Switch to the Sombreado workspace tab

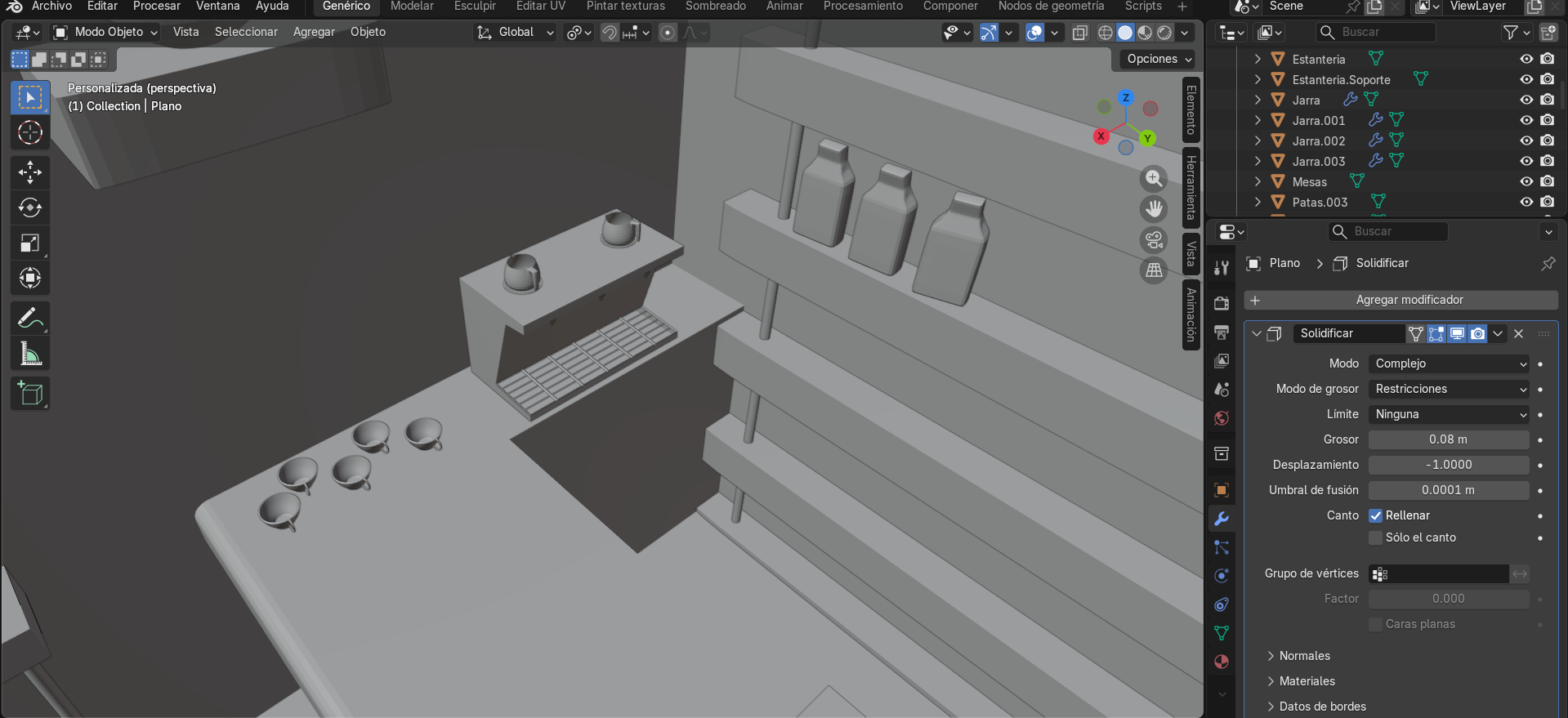pyautogui.click(x=716, y=7)
